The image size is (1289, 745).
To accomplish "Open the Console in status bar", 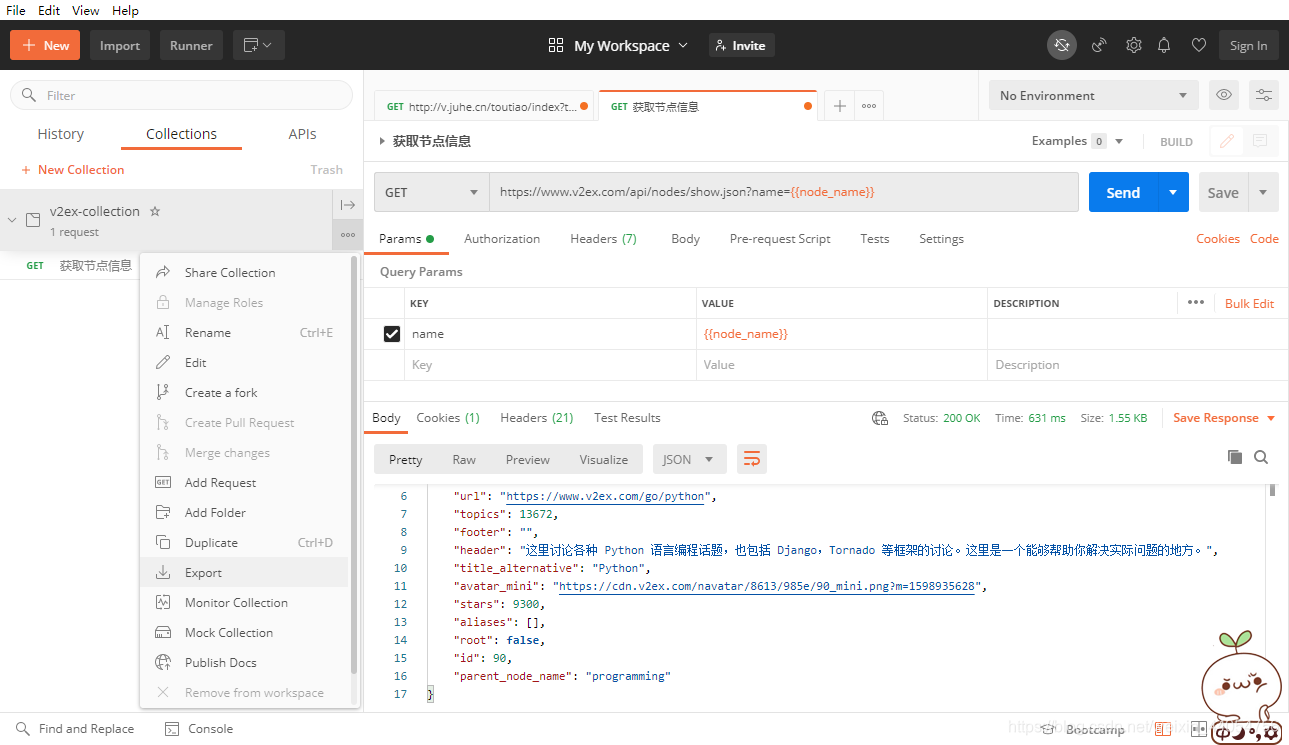I will [x=199, y=729].
